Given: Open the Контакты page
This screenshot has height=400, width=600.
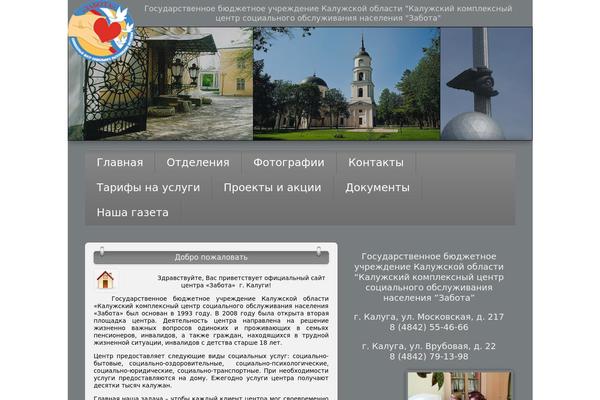Looking at the screenshot, I should tap(376, 163).
